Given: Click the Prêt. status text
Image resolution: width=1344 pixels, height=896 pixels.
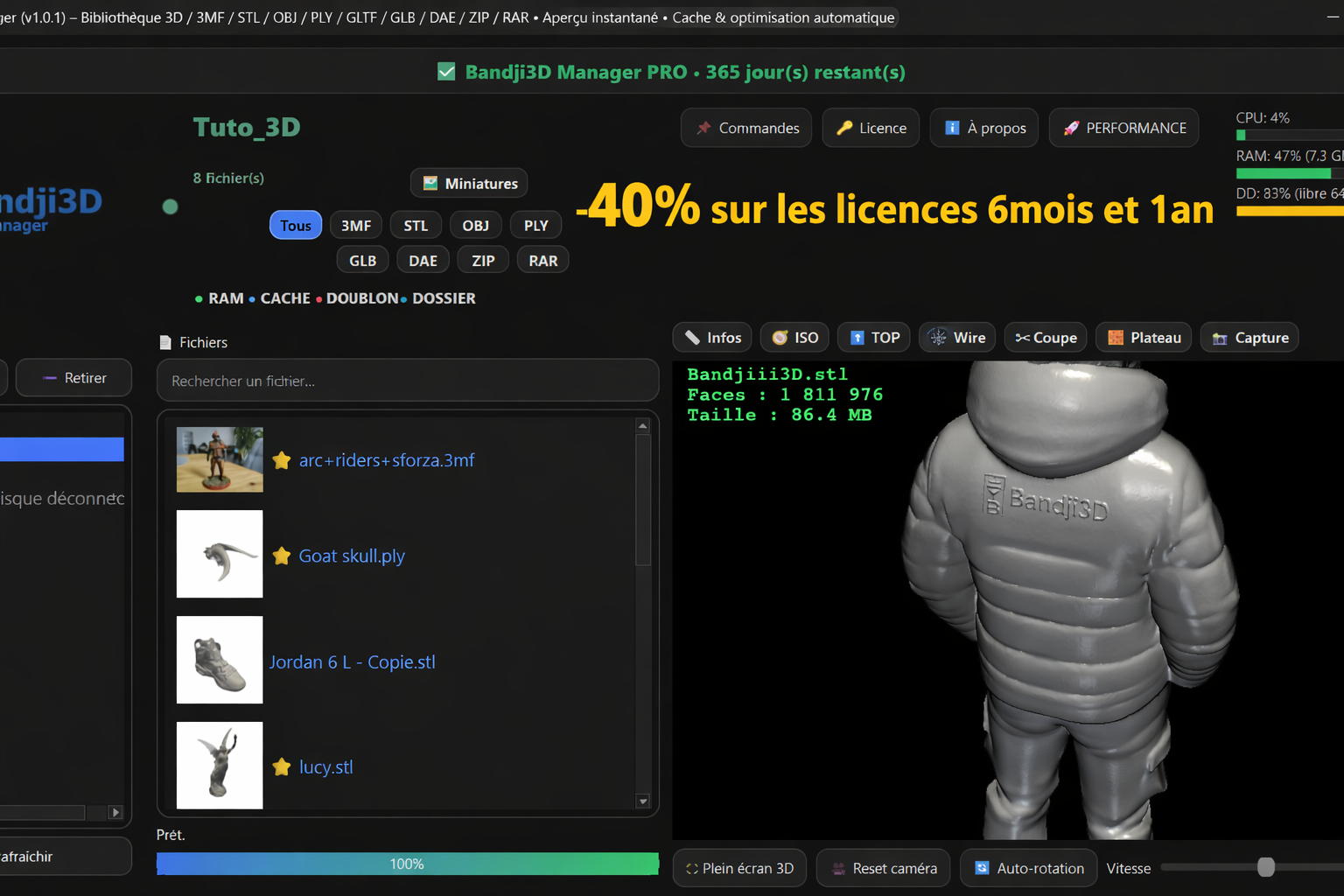Looking at the screenshot, I should pyautogui.click(x=171, y=835).
